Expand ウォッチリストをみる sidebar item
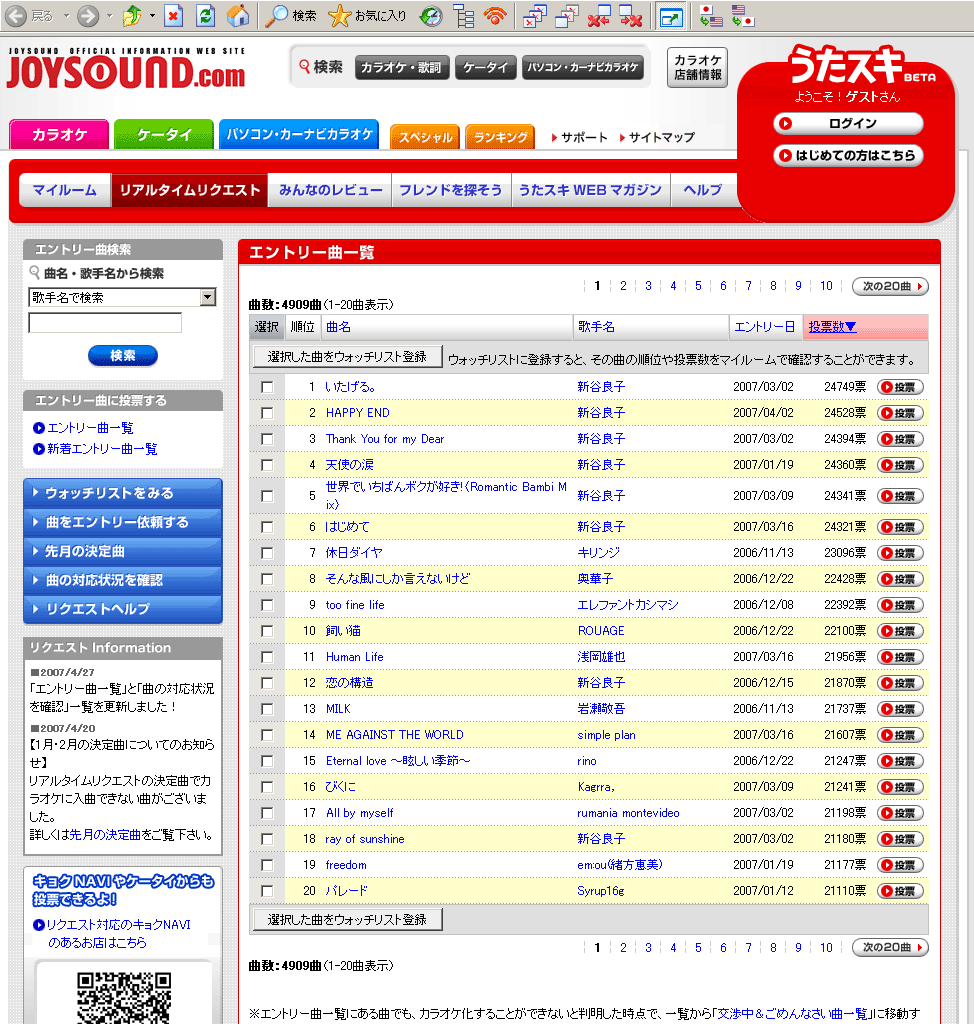Image resolution: width=974 pixels, height=1024 pixels. pos(123,493)
